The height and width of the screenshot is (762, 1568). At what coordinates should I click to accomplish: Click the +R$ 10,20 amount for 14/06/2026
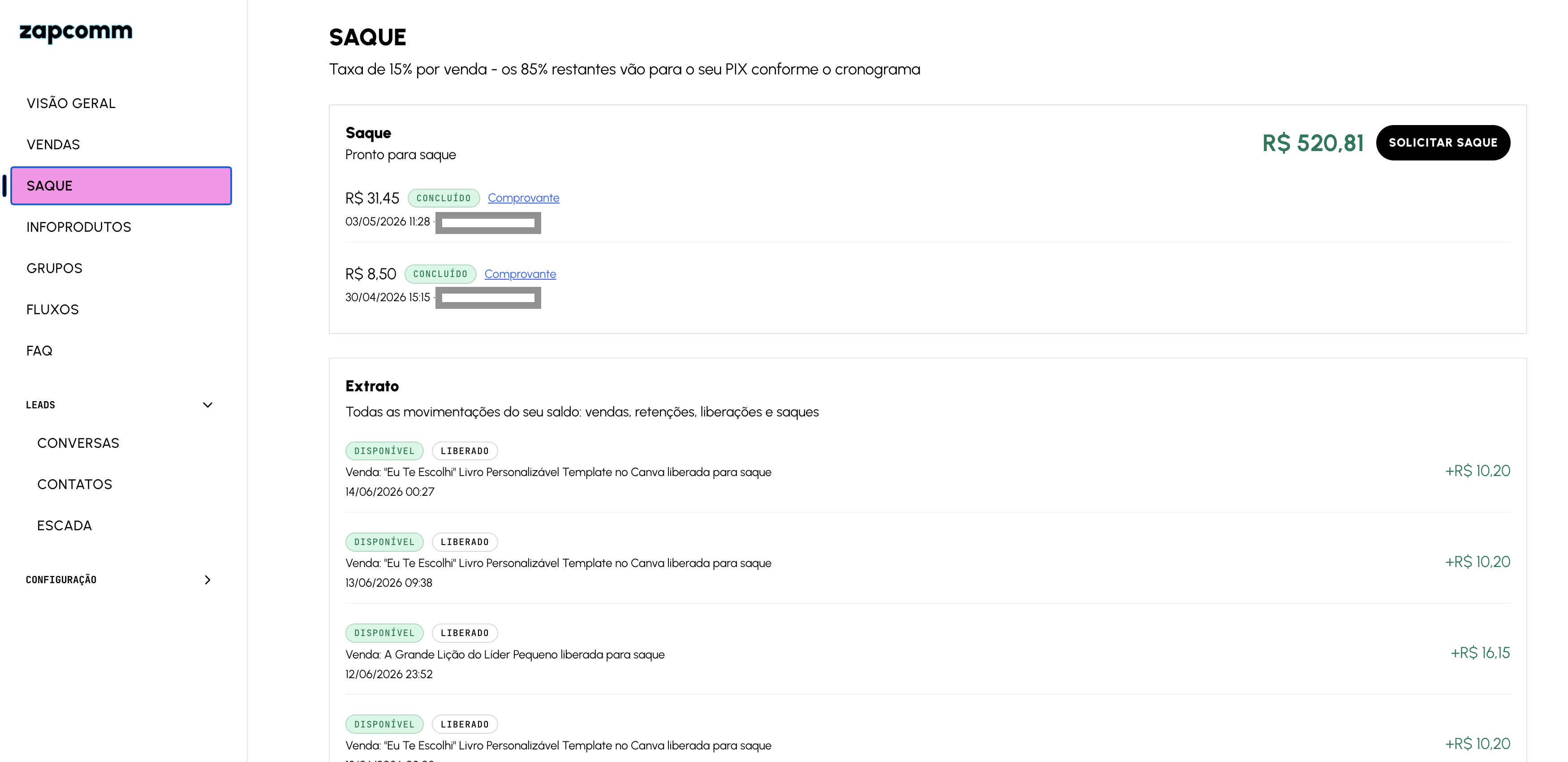[x=1478, y=471]
